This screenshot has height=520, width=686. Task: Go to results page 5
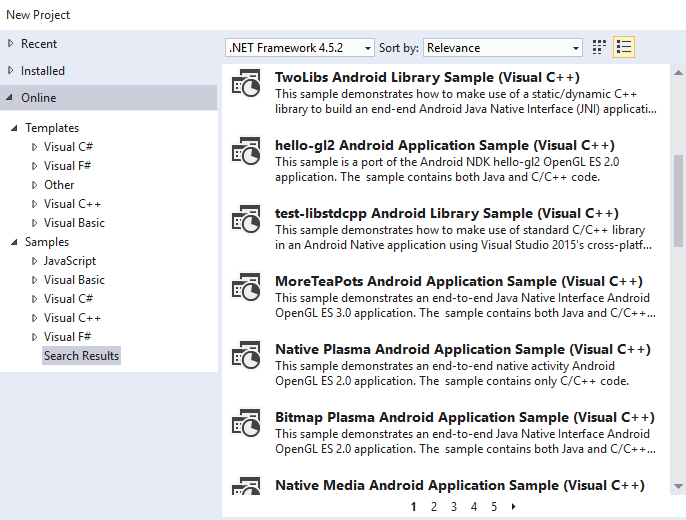tap(494, 507)
